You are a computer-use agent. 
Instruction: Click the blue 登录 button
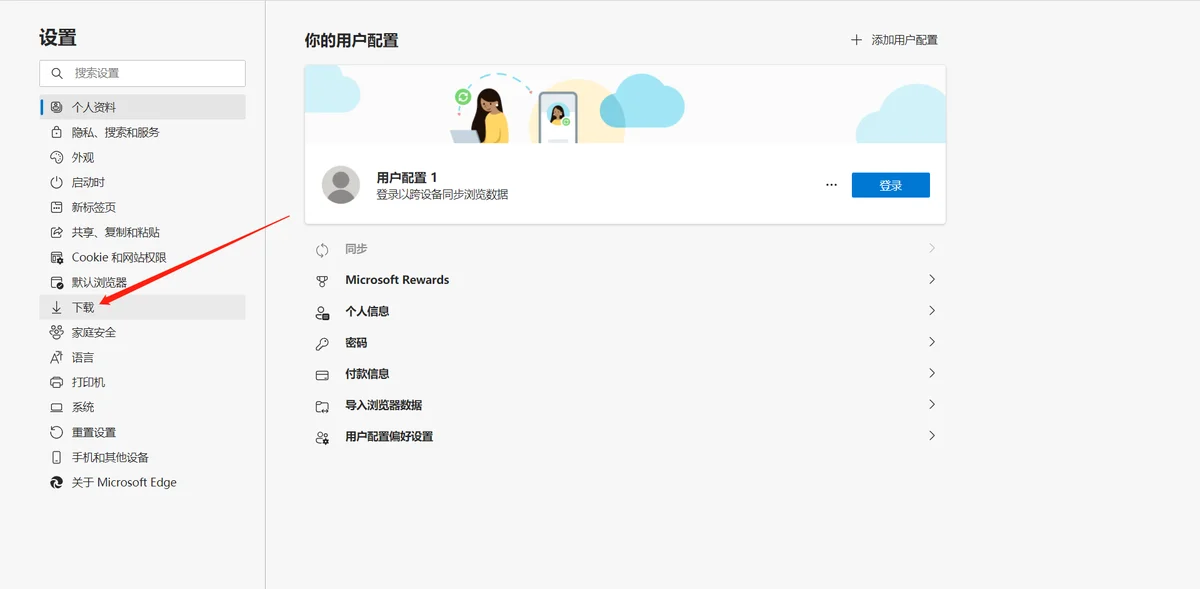click(x=890, y=185)
